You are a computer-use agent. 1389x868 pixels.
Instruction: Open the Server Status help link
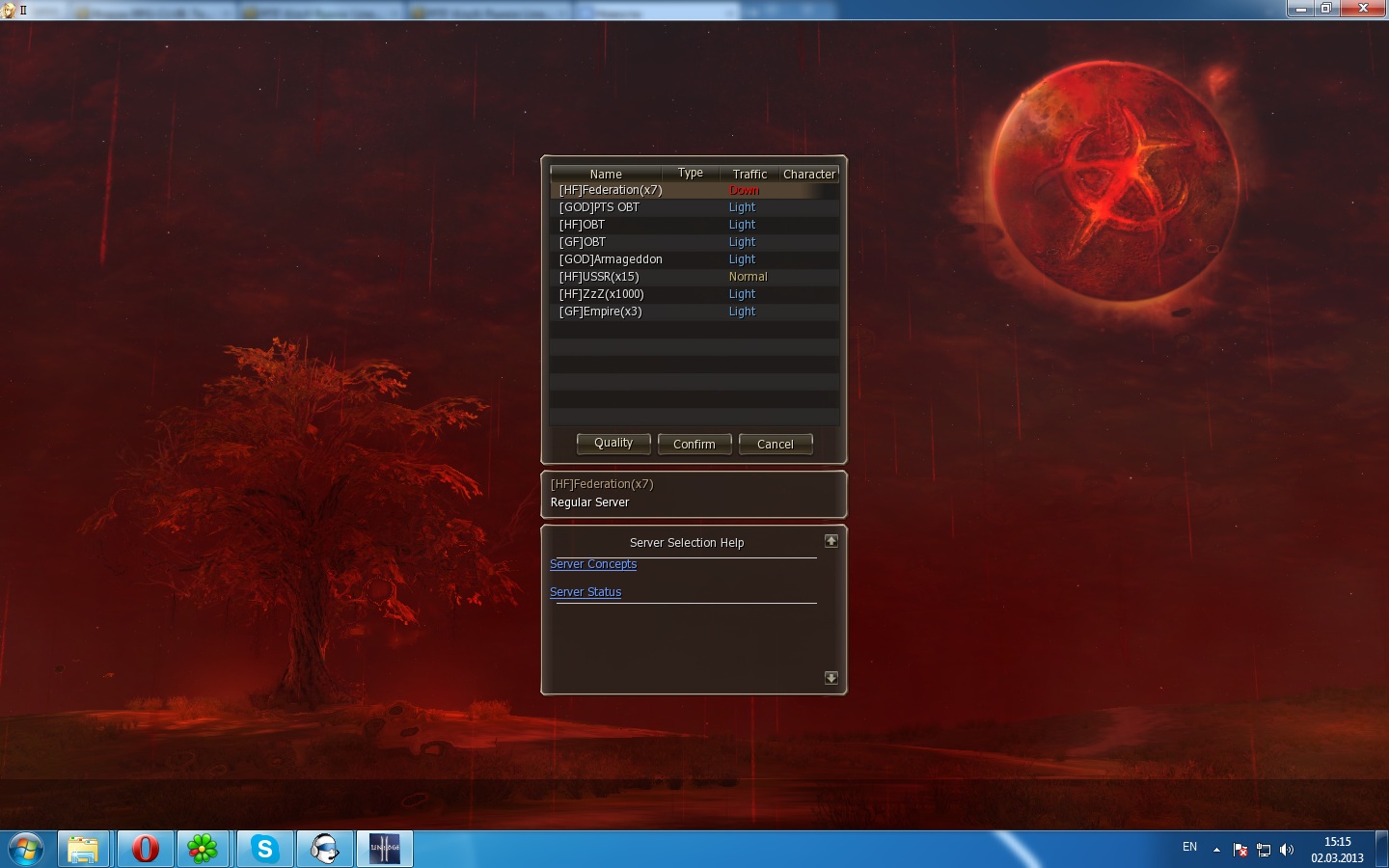tap(586, 592)
